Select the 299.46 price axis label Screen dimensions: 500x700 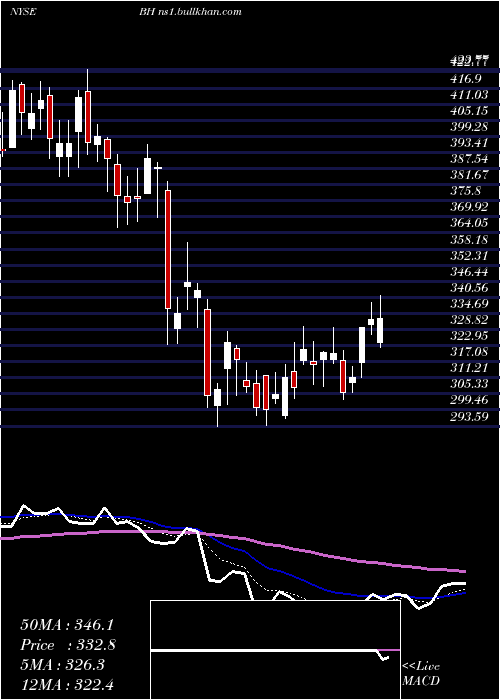click(x=470, y=400)
